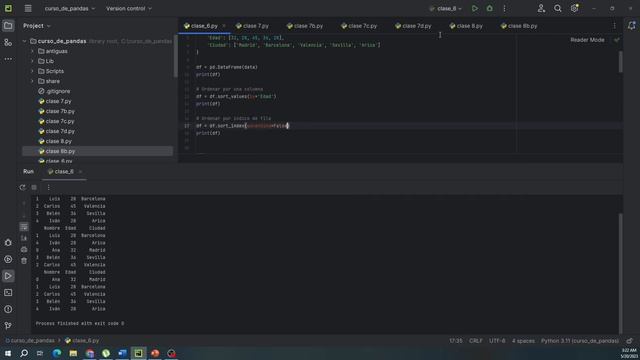Open clase_6 run configuration dropdown
The height and width of the screenshot is (360, 640).
445,9
